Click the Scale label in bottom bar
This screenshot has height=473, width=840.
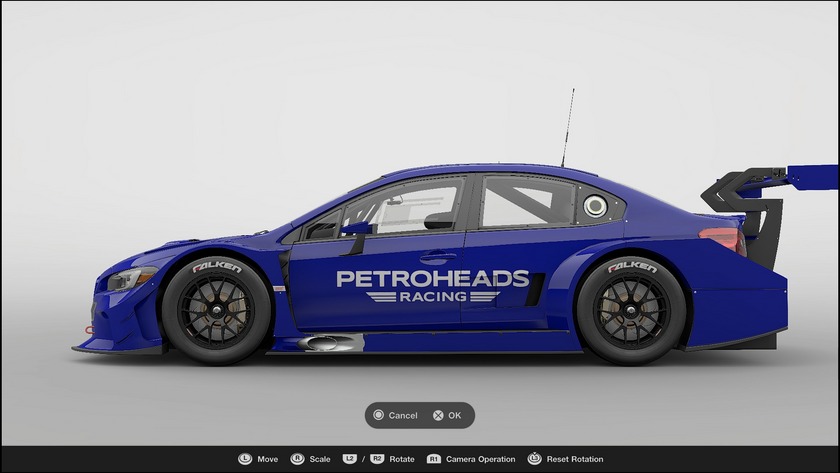[320, 459]
